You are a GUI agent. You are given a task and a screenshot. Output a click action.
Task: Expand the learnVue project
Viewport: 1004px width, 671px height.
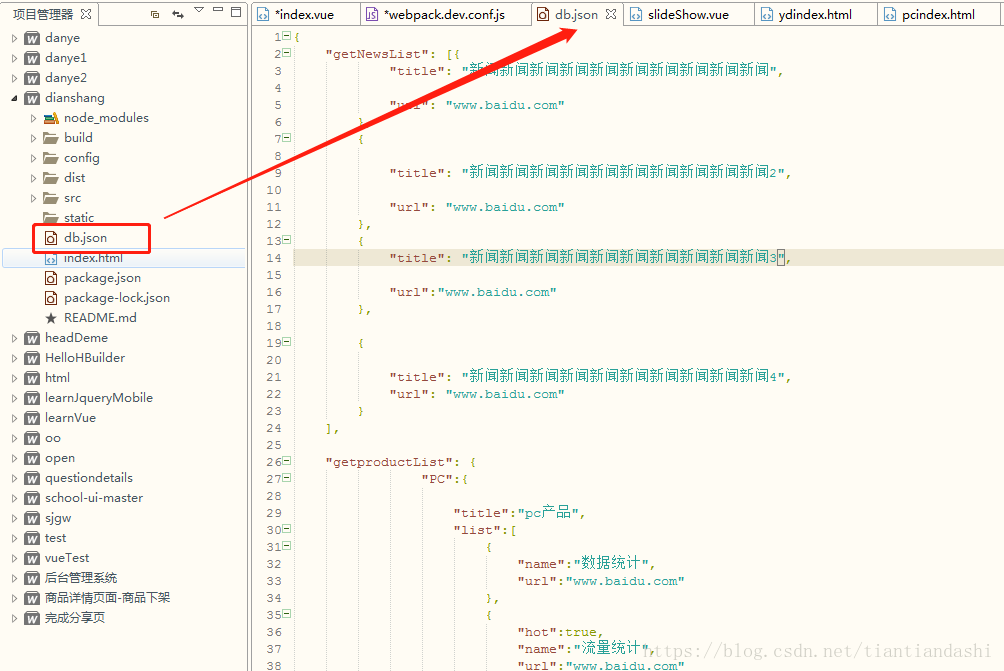click(x=14, y=418)
